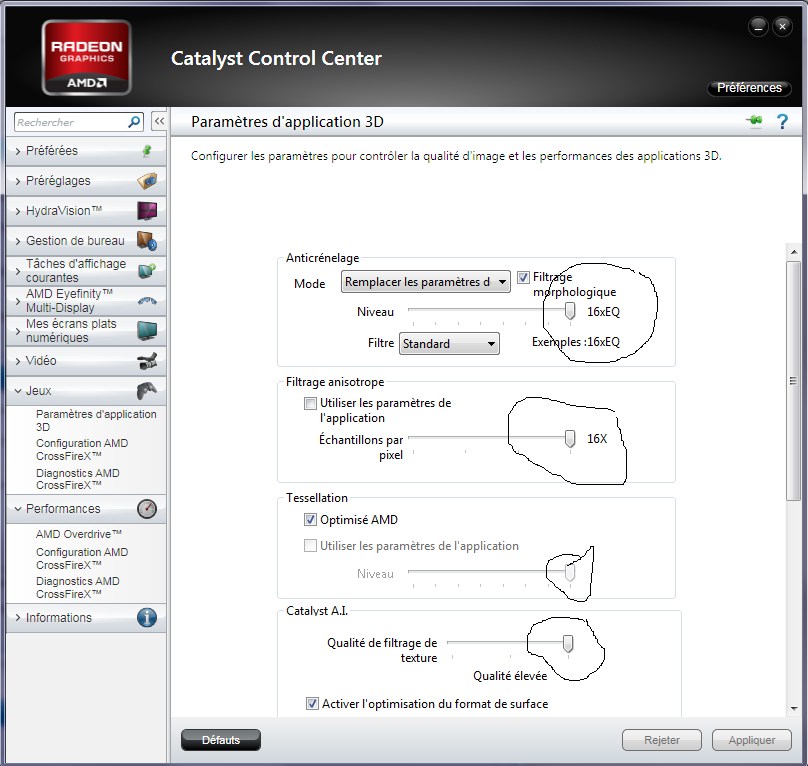Minimize the Catalyst Control Center window

(759, 27)
